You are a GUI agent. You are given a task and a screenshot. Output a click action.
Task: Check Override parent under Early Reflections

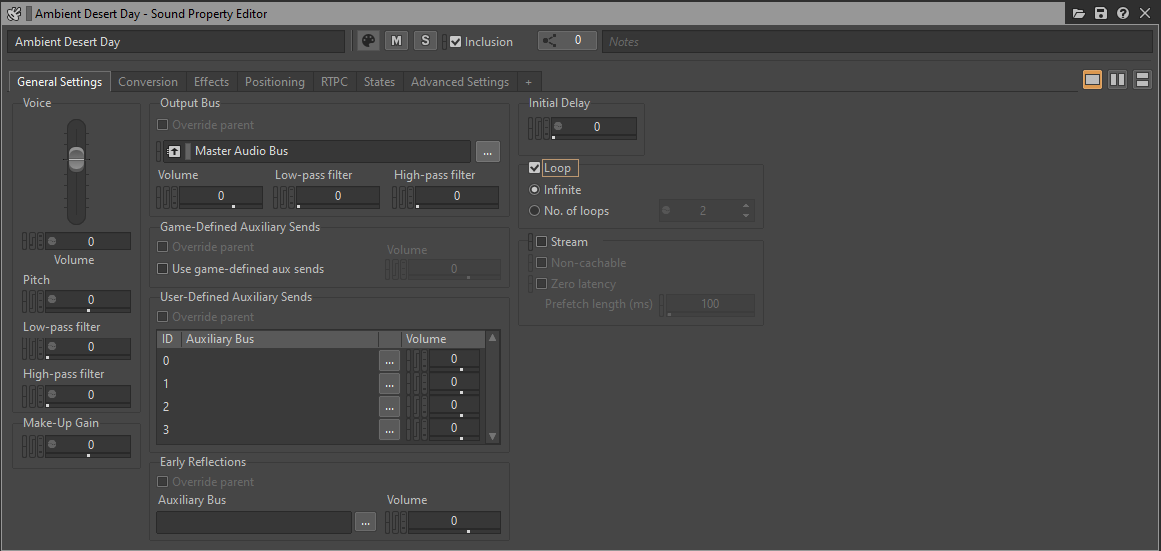[x=163, y=481]
